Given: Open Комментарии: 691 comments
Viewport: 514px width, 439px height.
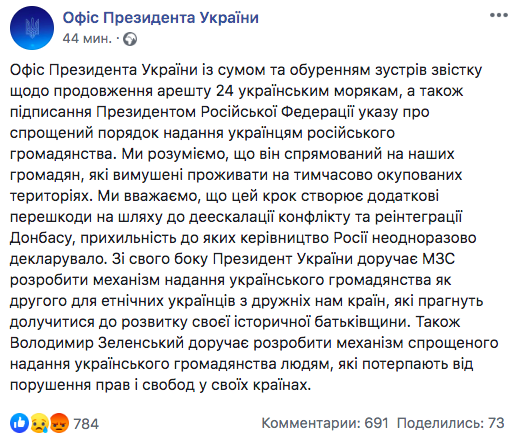Looking at the screenshot, I should [325, 423].
